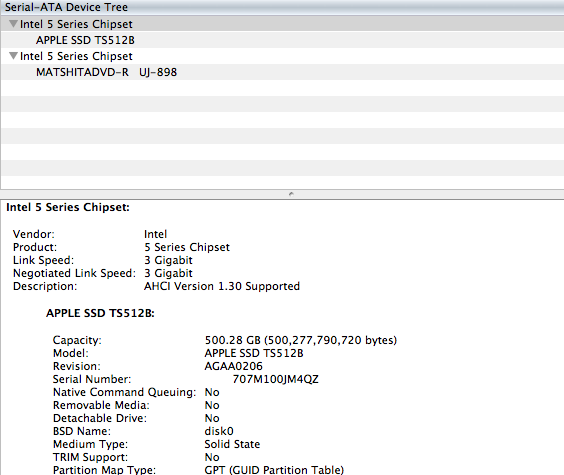Screen dimensions: 564x475
Task: Click the Removable Media: label
Action: [101, 405]
